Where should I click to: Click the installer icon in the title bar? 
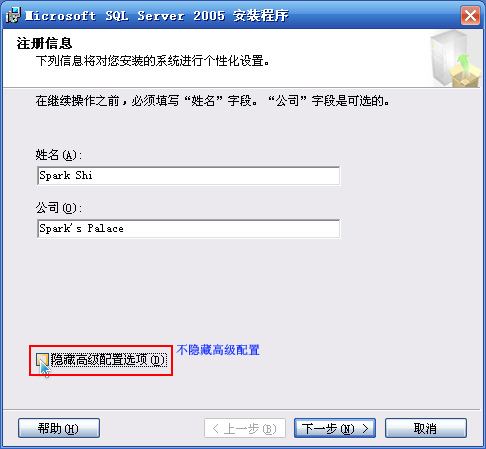(x=13, y=16)
